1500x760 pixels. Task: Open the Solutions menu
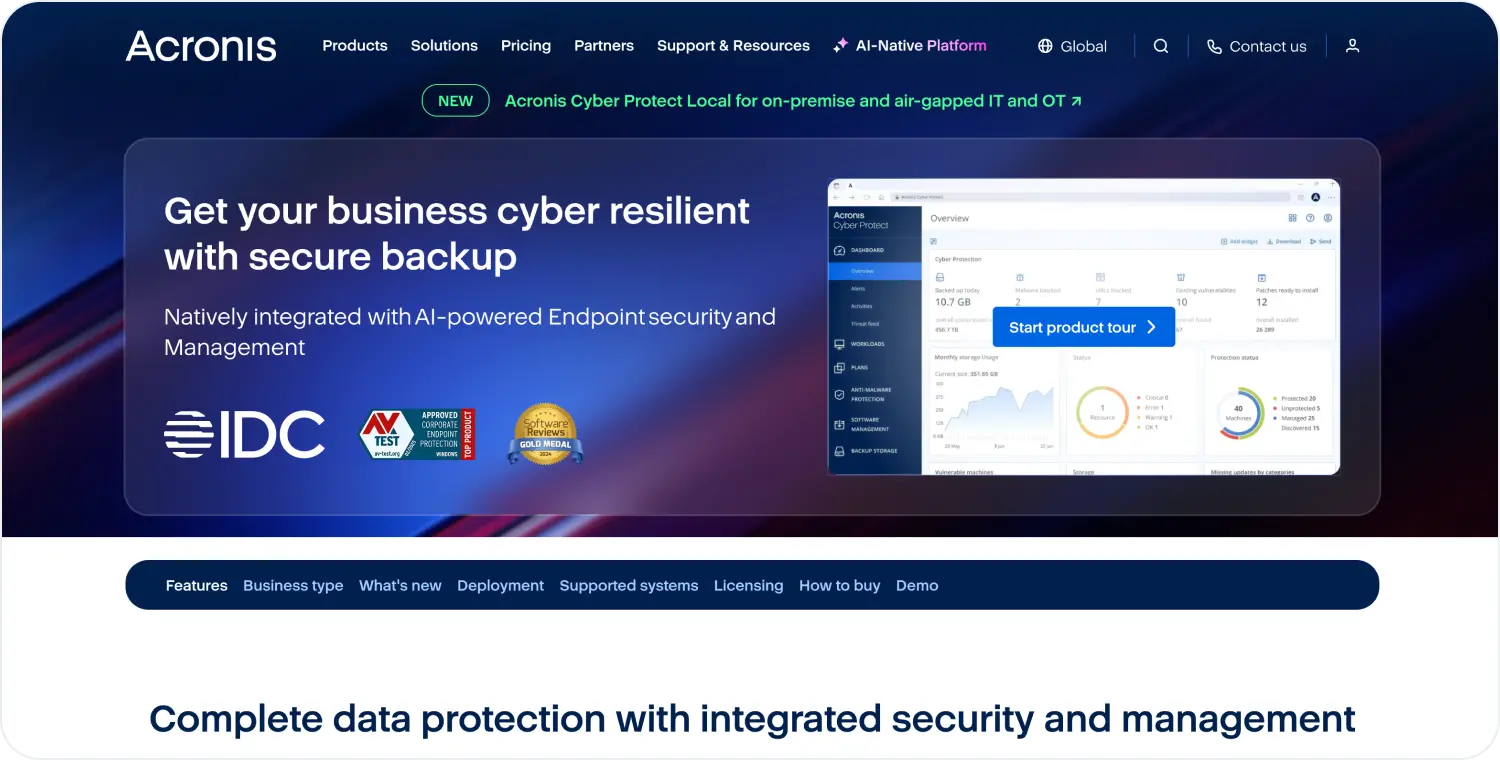444,46
